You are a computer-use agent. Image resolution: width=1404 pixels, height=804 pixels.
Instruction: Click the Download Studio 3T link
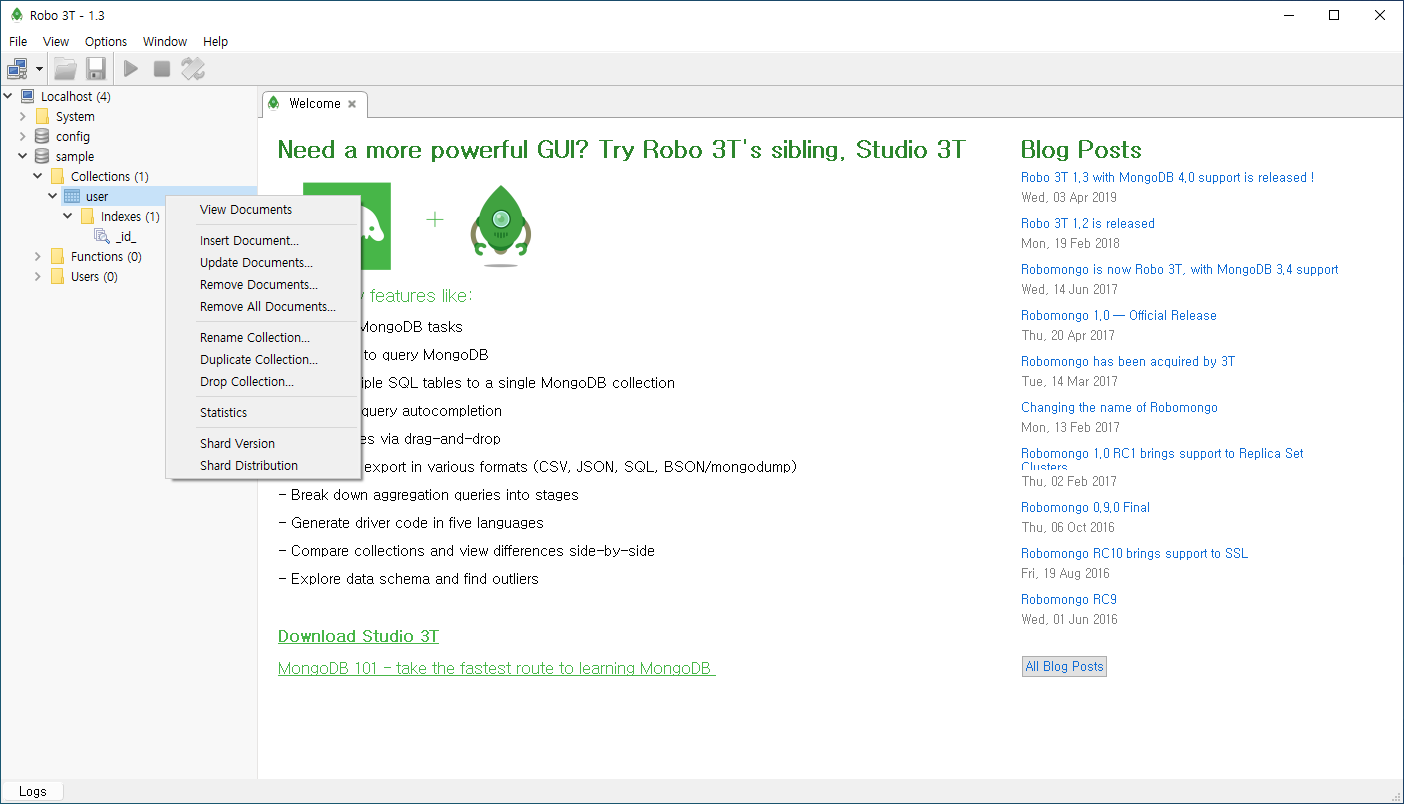tap(358, 636)
